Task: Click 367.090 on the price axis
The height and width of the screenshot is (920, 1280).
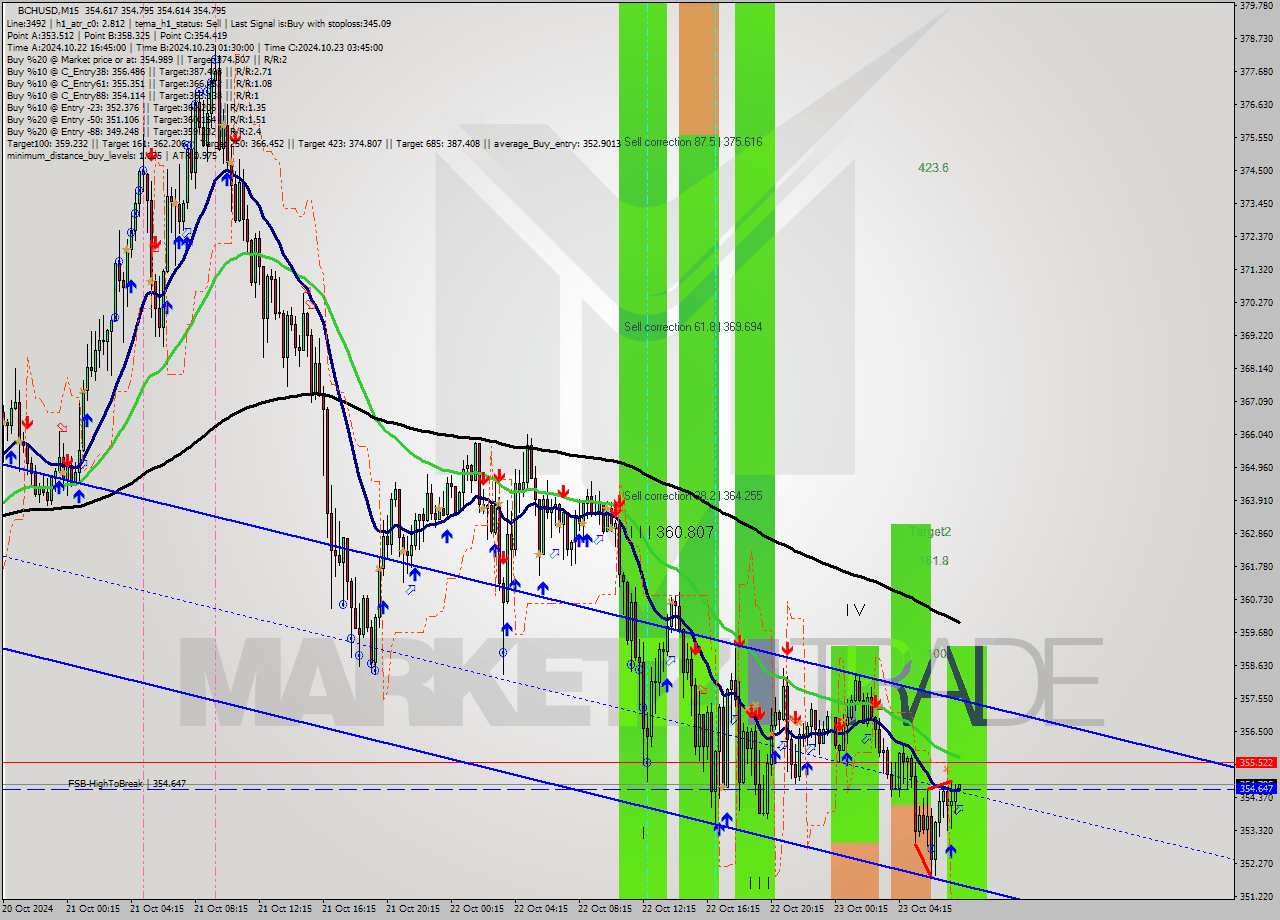Action: coord(1256,401)
